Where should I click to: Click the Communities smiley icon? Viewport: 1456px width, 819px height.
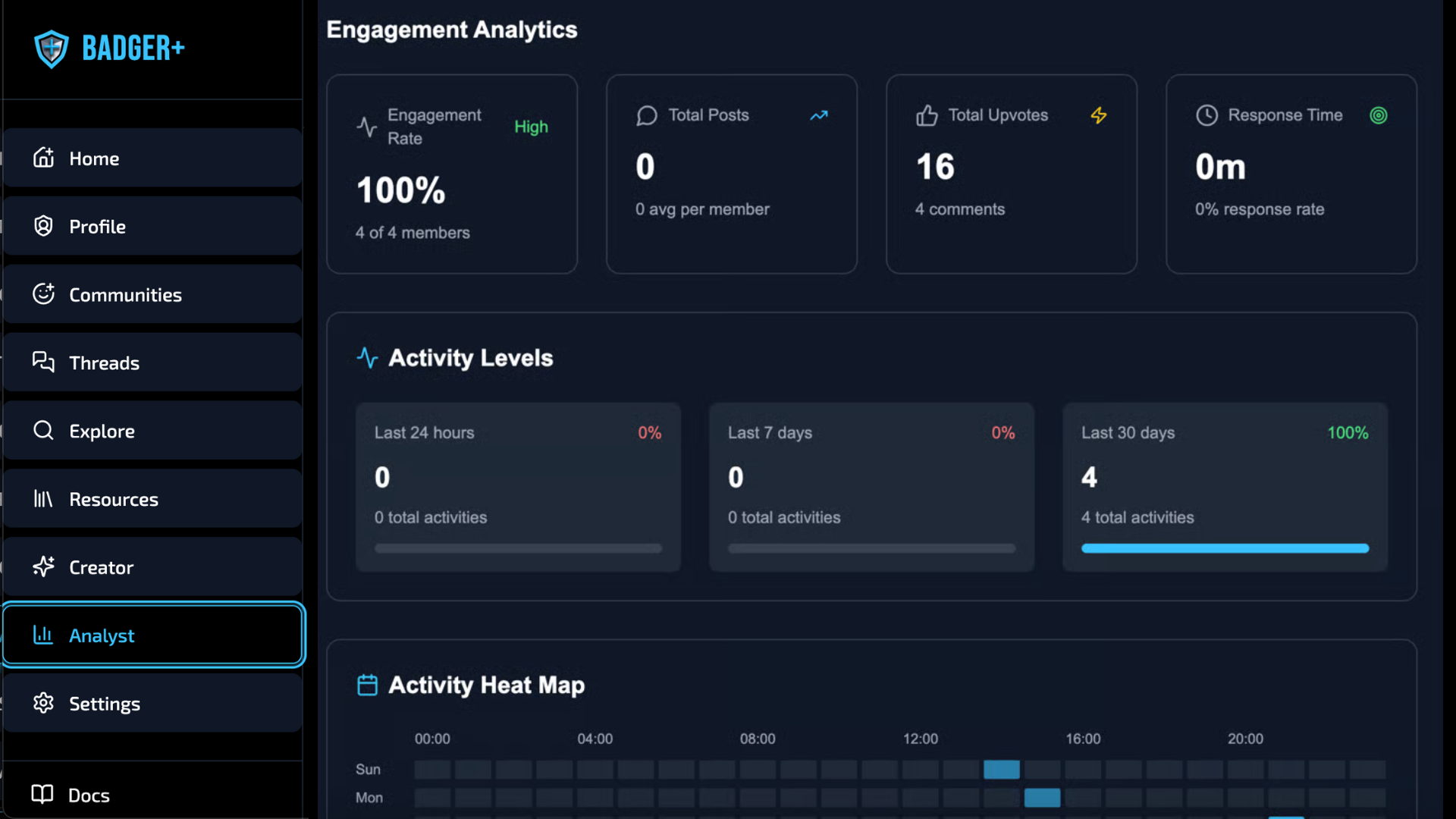[x=43, y=294]
